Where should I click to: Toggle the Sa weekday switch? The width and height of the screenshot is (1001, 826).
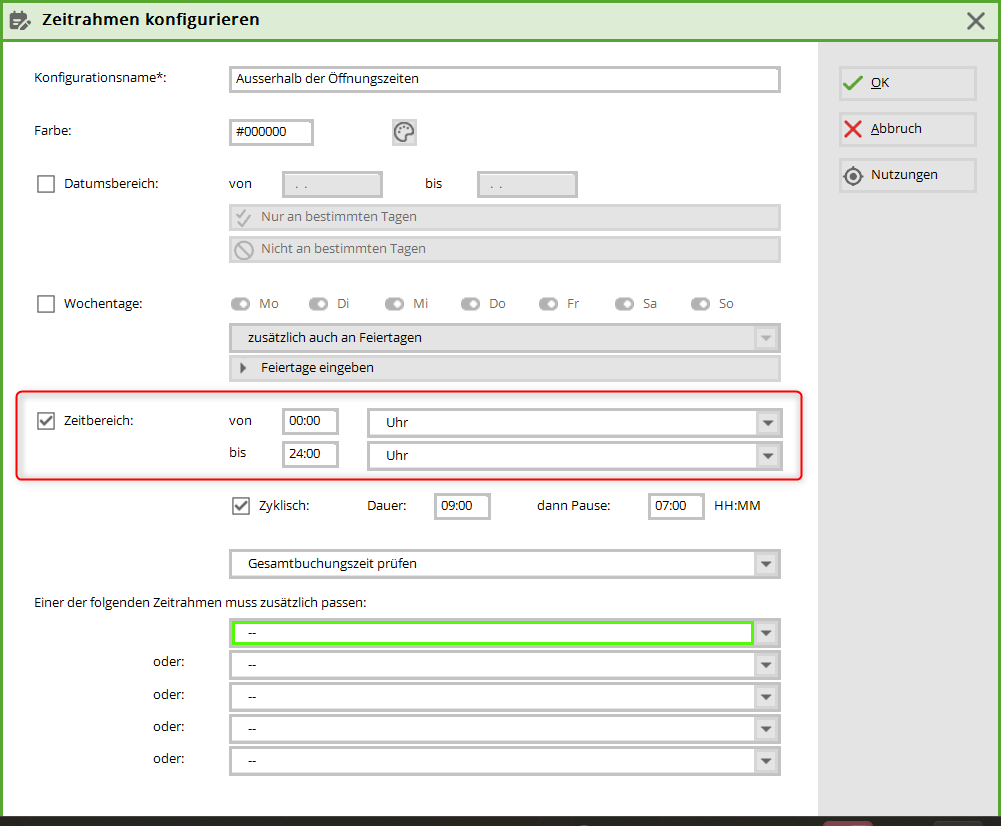point(624,304)
